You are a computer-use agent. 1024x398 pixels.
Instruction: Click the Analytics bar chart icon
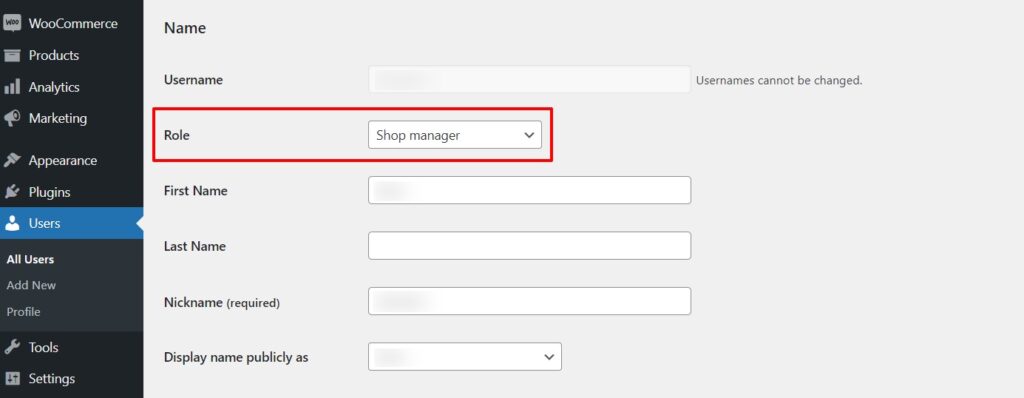tap(12, 87)
